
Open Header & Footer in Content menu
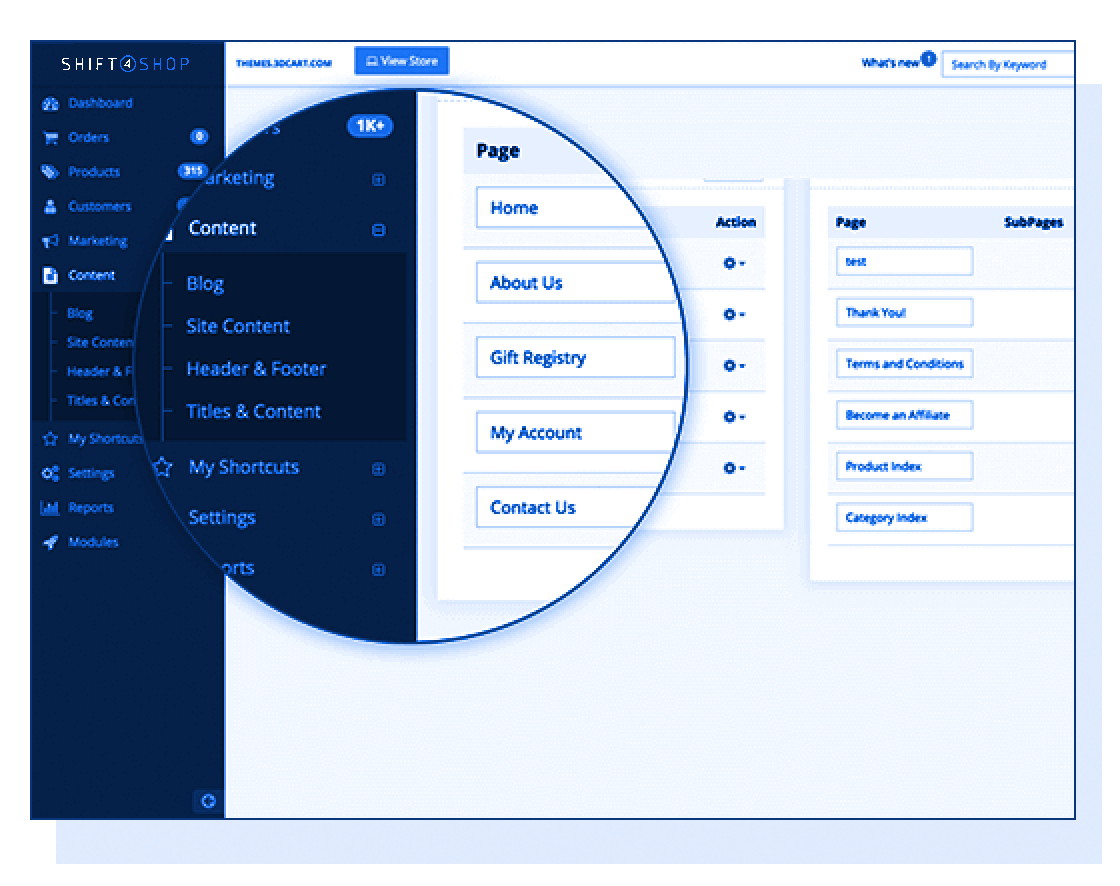[x=256, y=369]
